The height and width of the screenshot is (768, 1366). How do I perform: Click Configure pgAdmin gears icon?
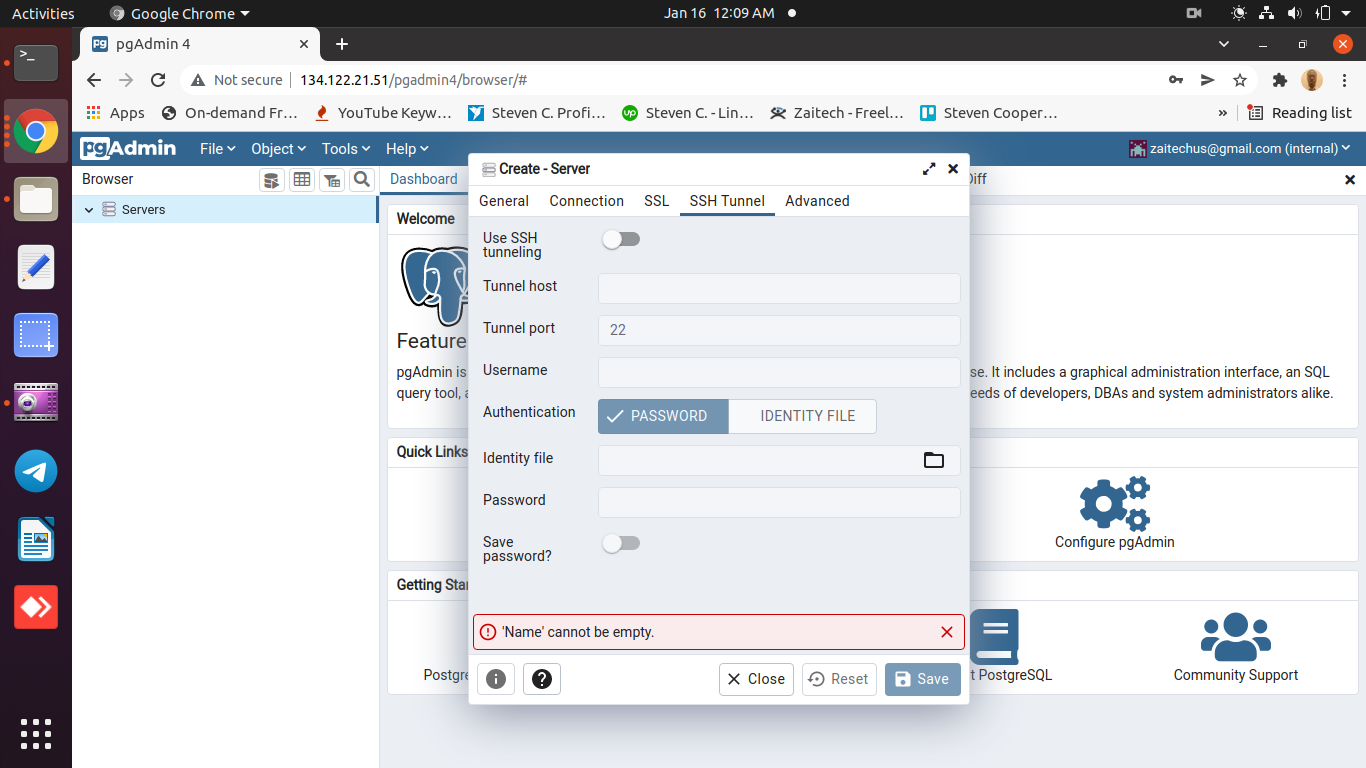coord(1115,503)
